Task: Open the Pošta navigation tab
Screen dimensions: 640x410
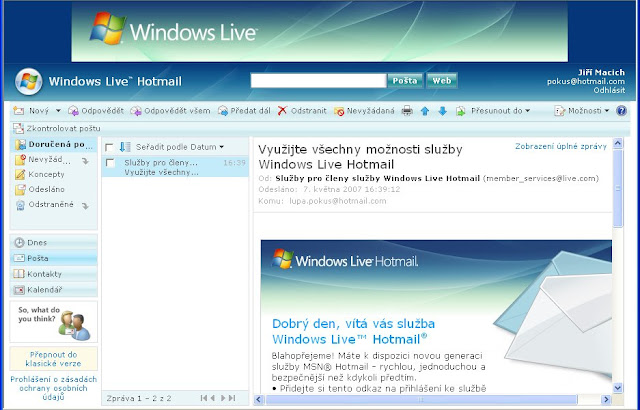Action: [53, 258]
